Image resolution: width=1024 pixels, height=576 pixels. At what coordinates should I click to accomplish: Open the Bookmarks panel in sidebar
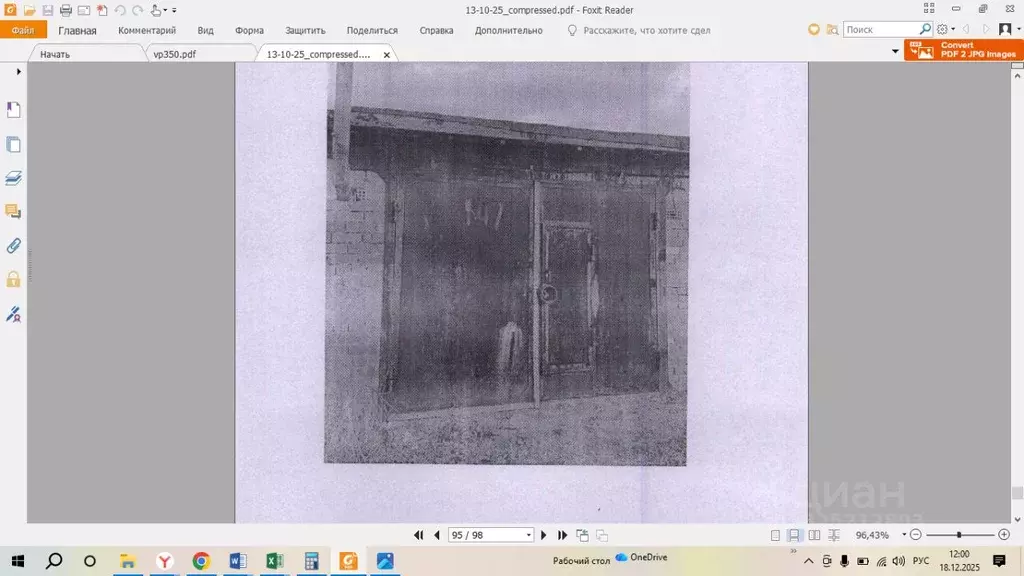pos(14,110)
